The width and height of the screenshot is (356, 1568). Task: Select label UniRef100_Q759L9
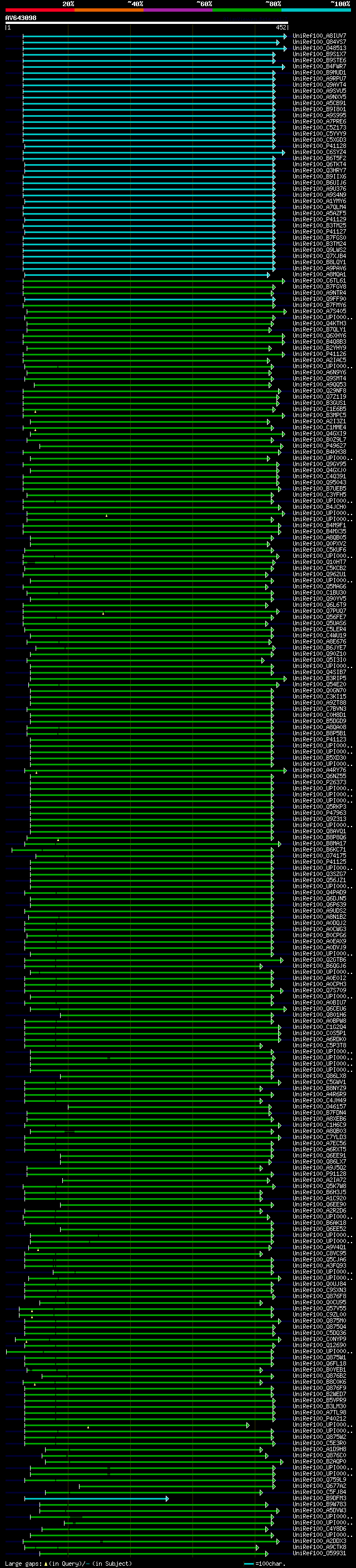[319, 1480]
